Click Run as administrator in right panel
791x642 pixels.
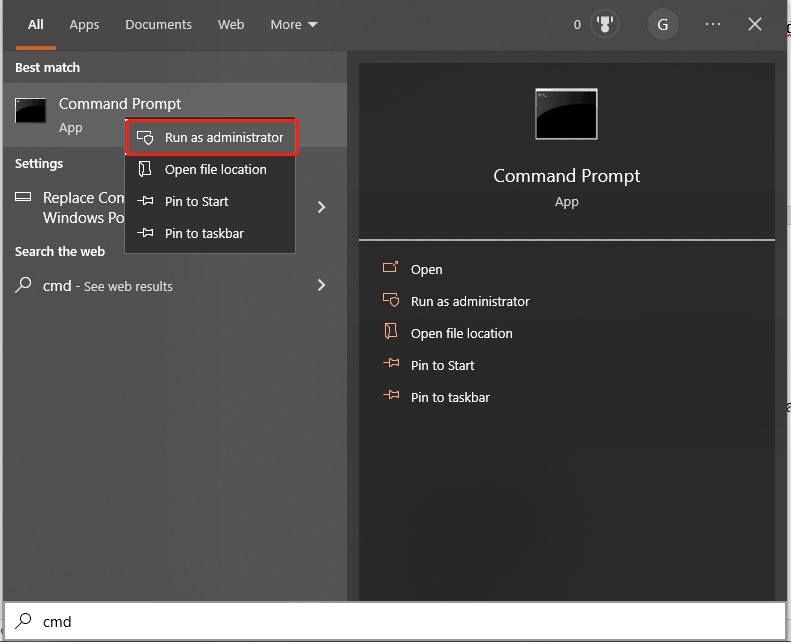click(469, 301)
